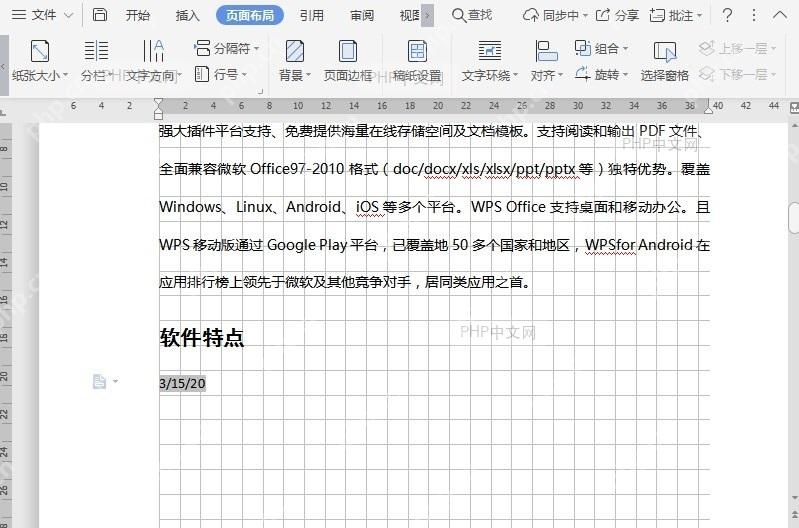Open the 视图 tab
This screenshot has width=799, height=528.
tap(410, 16)
